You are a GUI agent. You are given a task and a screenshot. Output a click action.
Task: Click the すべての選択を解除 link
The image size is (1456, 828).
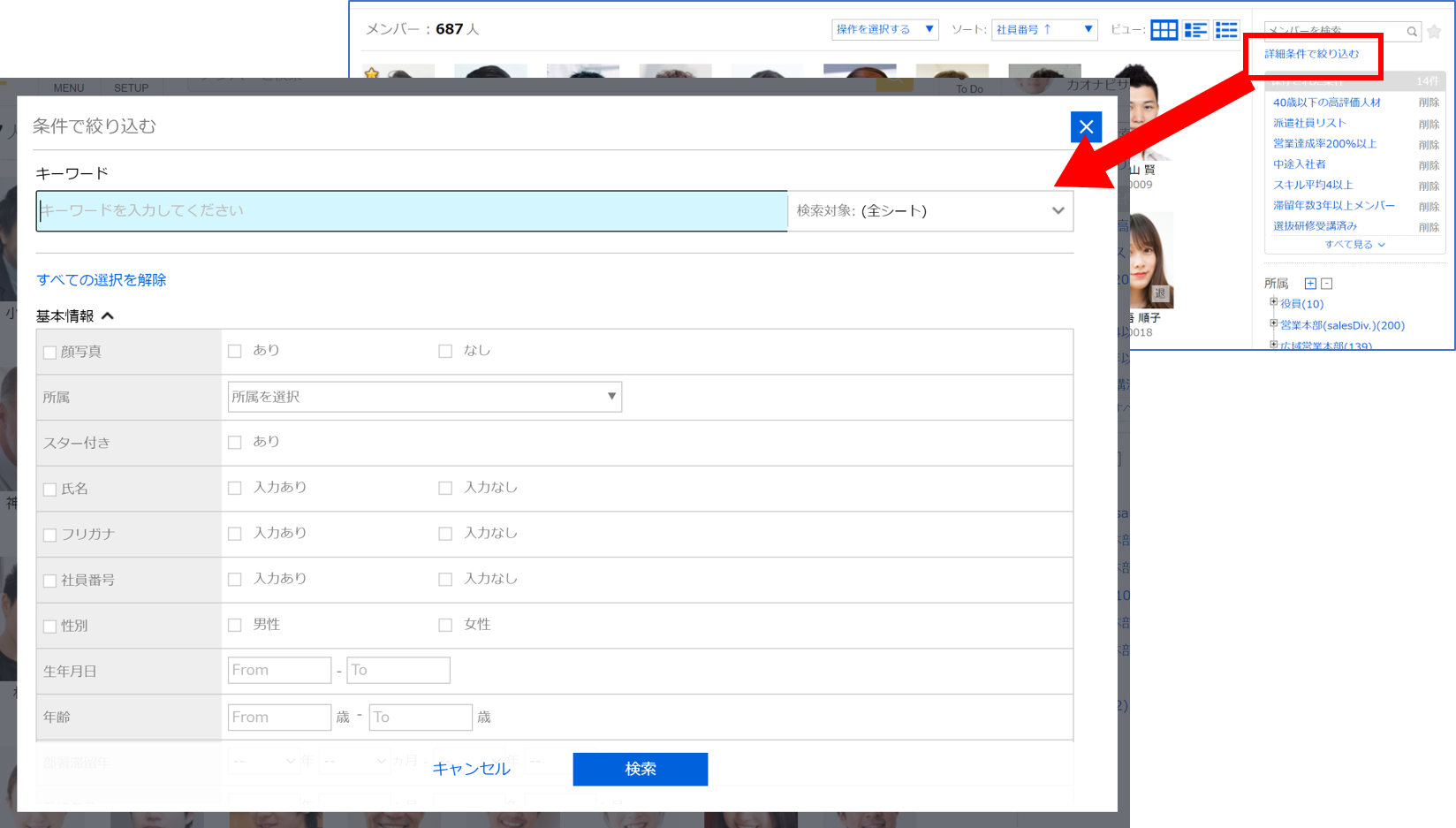tap(102, 280)
